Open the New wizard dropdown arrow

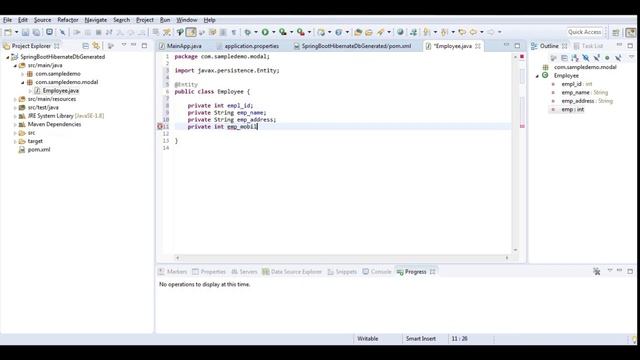click(x=16, y=32)
